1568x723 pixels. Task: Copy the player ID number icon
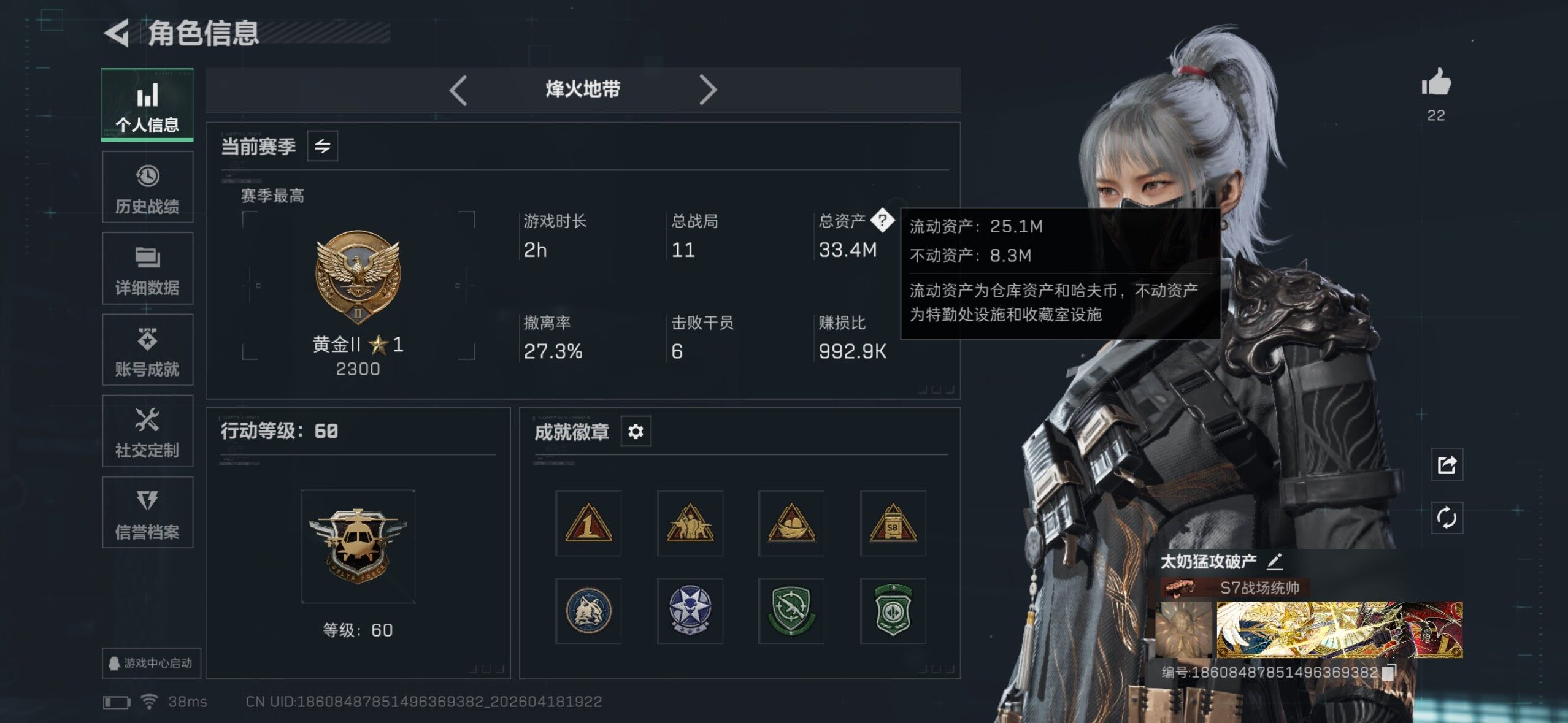point(1389,671)
